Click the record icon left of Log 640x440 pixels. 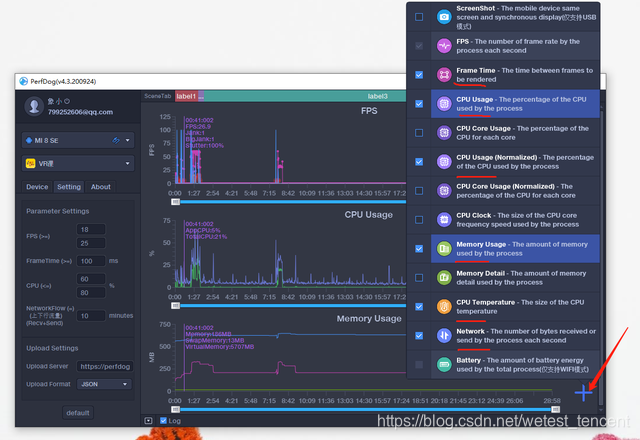click(x=148, y=420)
